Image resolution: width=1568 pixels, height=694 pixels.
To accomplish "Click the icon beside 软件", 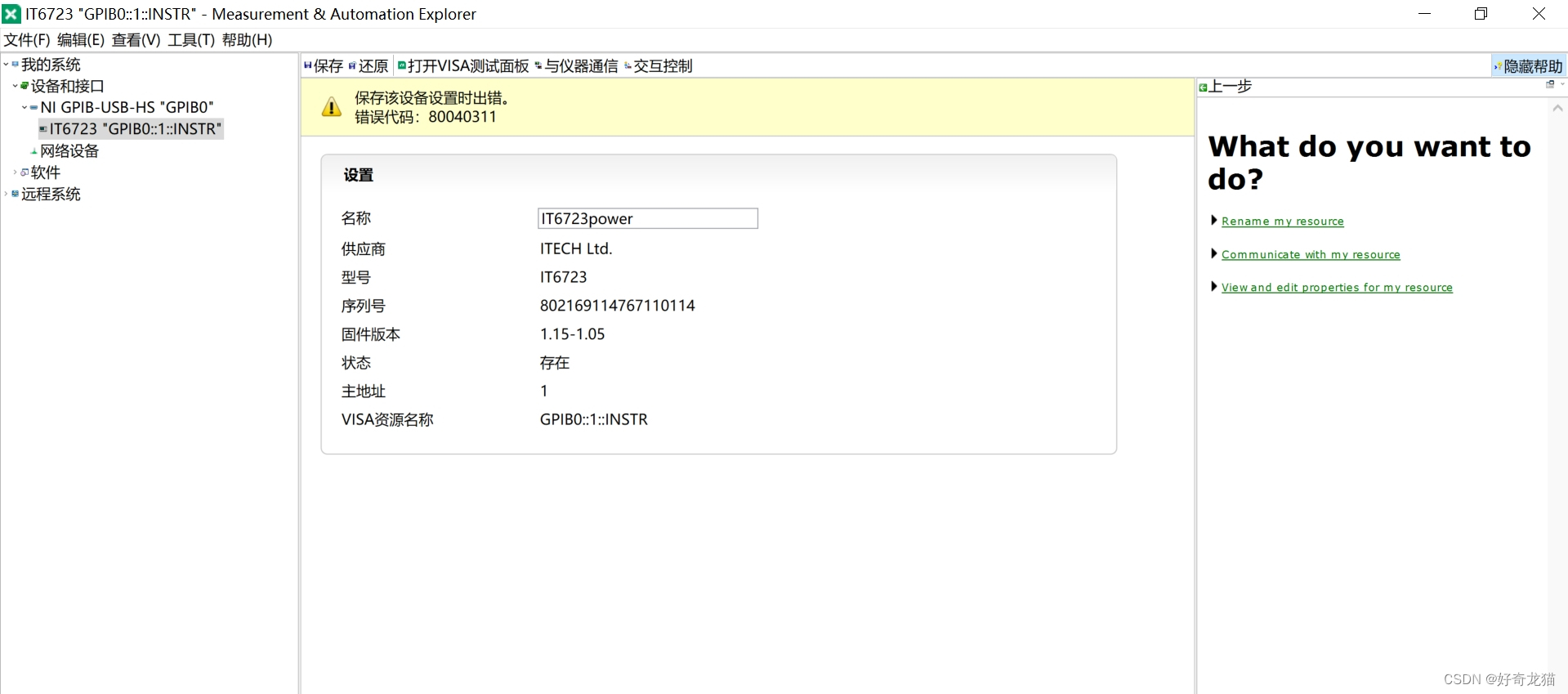I will click(25, 172).
